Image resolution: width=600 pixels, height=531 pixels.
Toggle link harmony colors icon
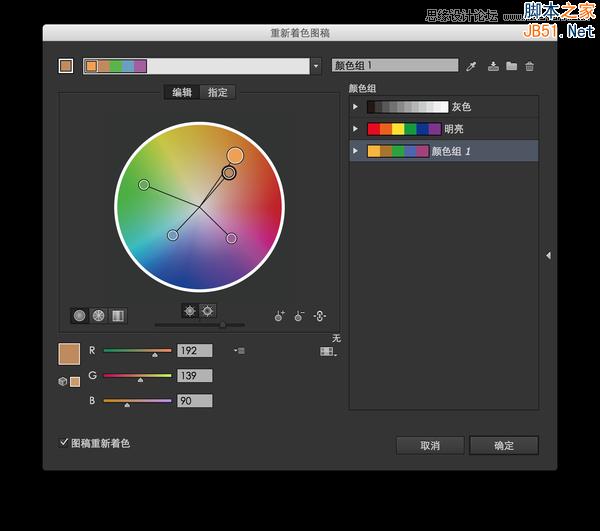point(320,316)
